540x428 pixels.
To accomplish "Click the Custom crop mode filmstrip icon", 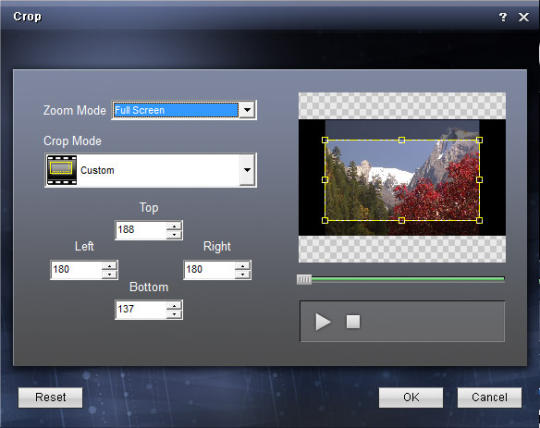I will click(x=62, y=170).
